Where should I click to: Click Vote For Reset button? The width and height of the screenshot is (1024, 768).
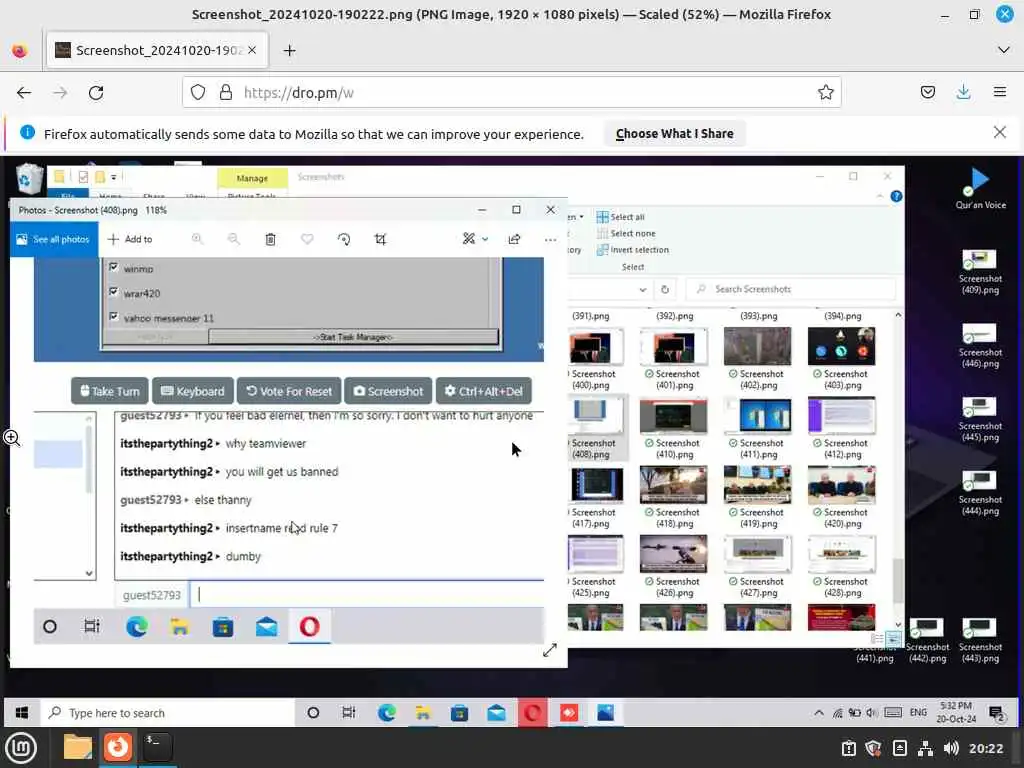[x=289, y=391]
